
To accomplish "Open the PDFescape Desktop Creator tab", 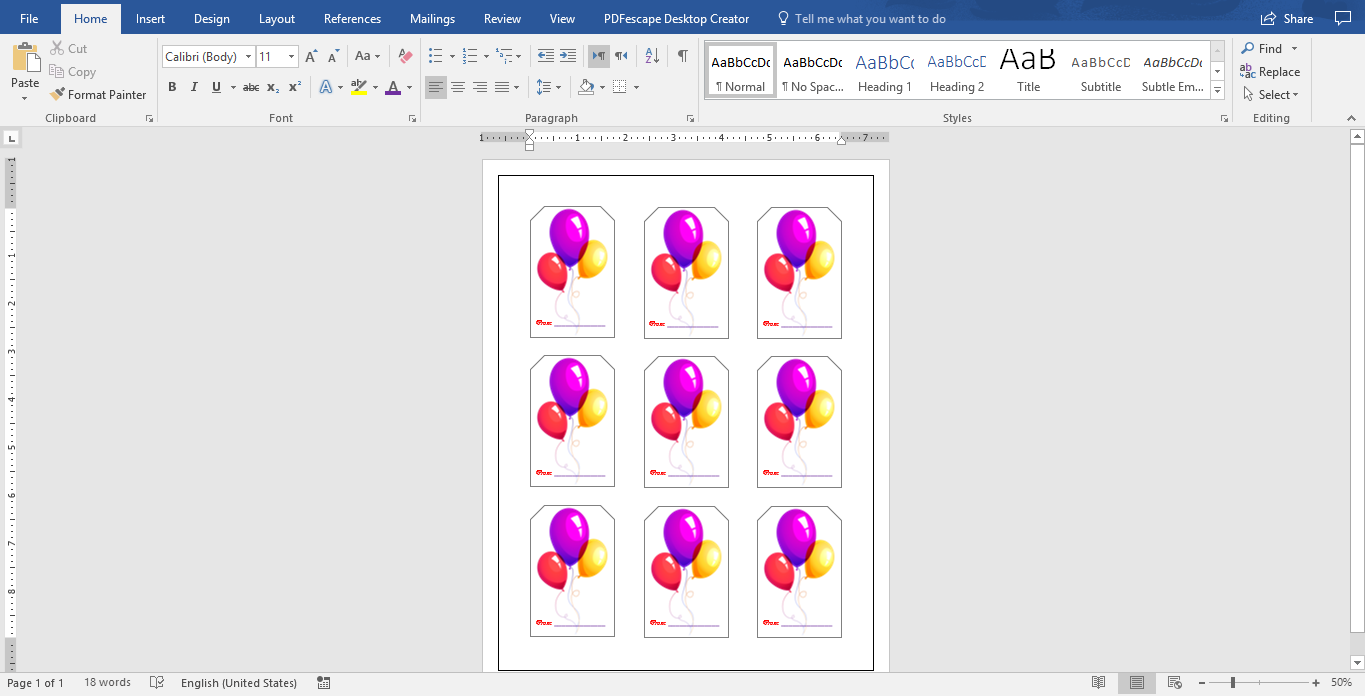I will tap(675, 18).
